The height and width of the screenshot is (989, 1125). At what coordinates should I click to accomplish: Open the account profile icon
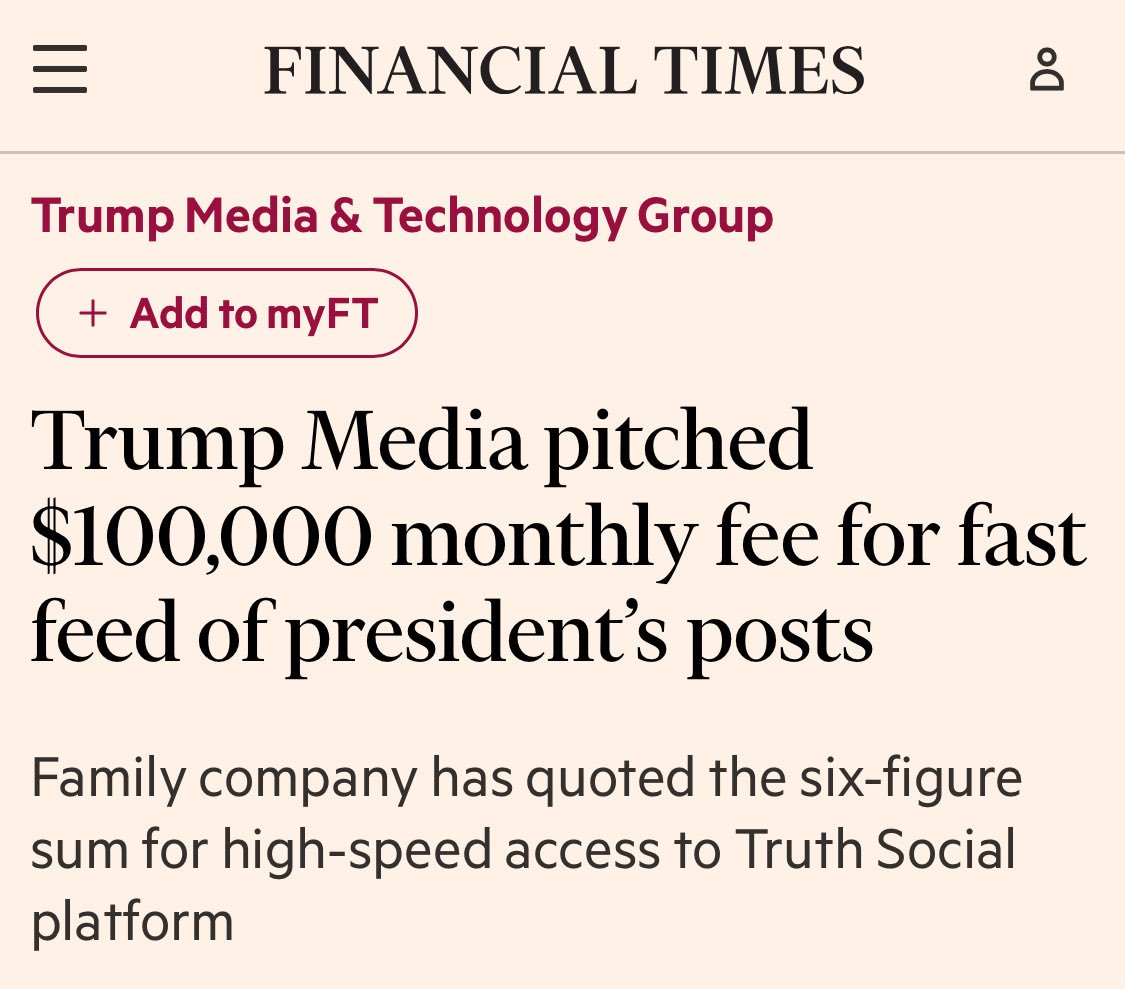(x=1047, y=70)
